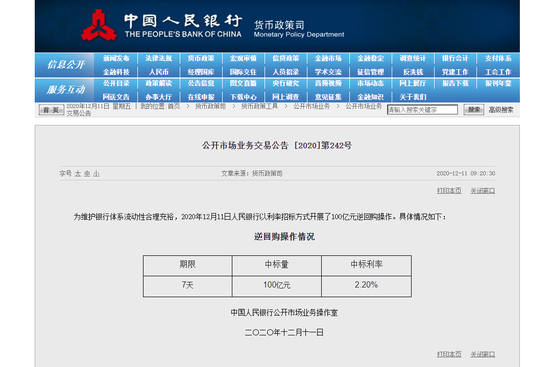Open 高级搜索 advanced search
The height and width of the screenshot is (367, 550).
pyautogui.click(x=501, y=110)
